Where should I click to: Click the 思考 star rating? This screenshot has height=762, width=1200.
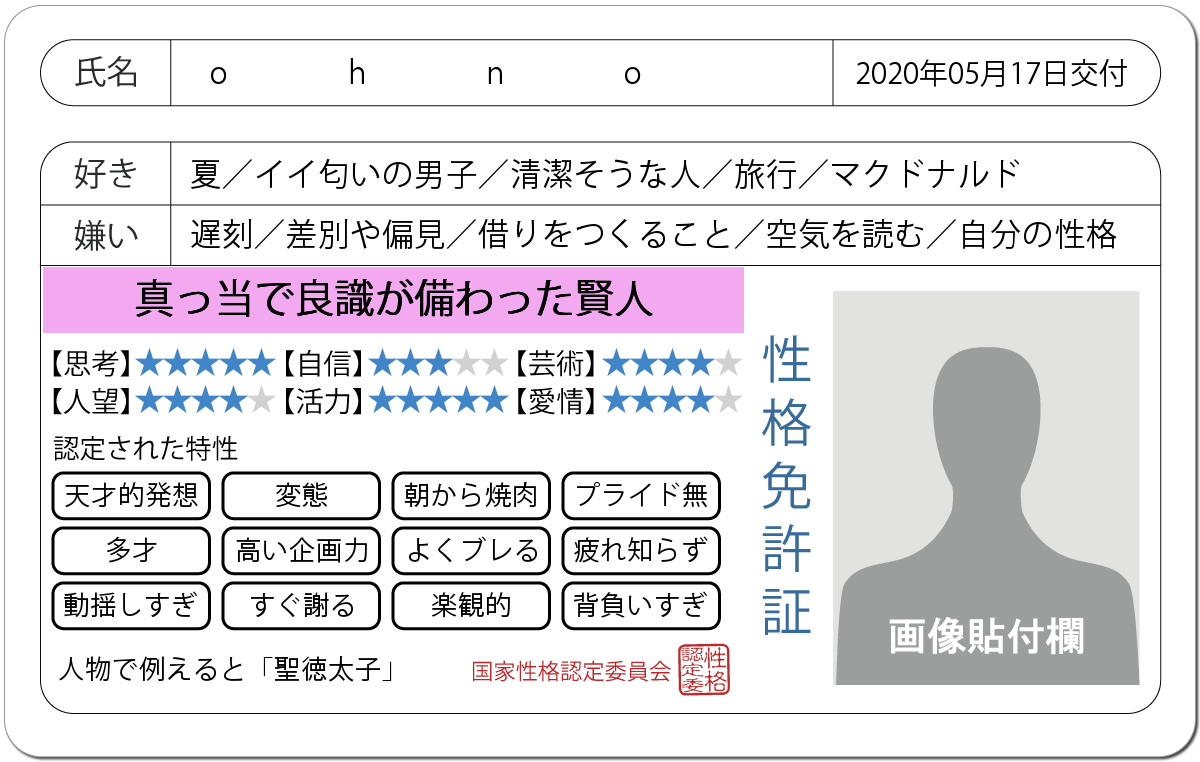[x=205, y=362]
